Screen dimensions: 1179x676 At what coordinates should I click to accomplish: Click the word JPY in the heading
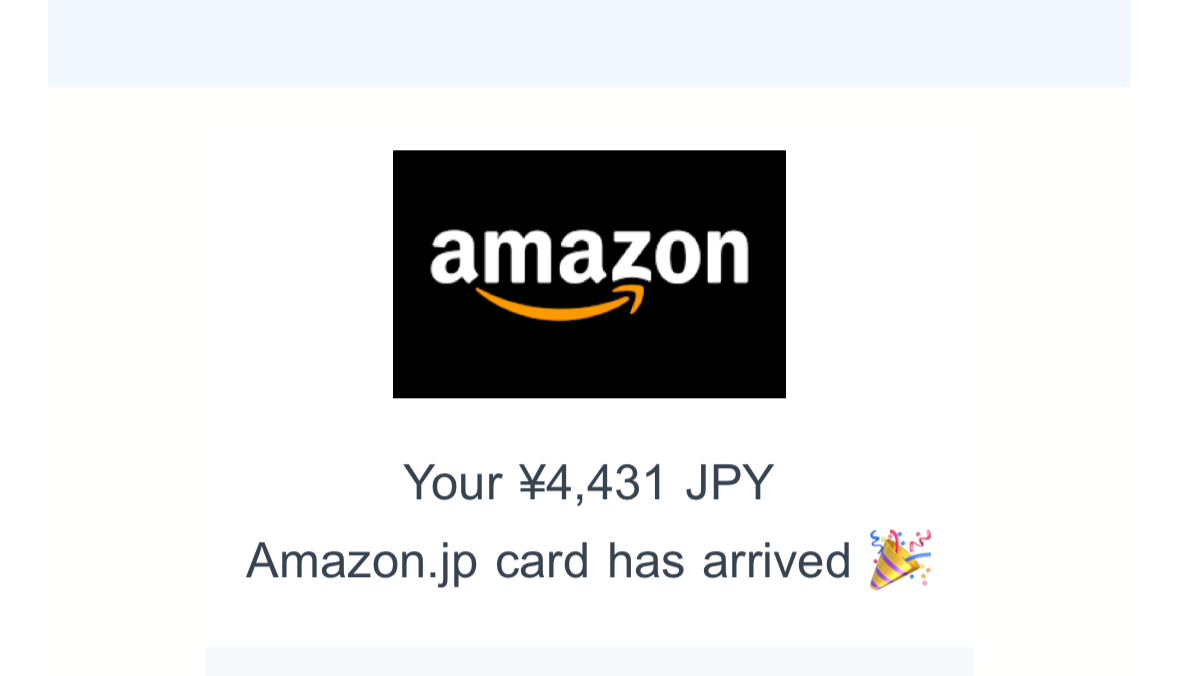[729, 482]
